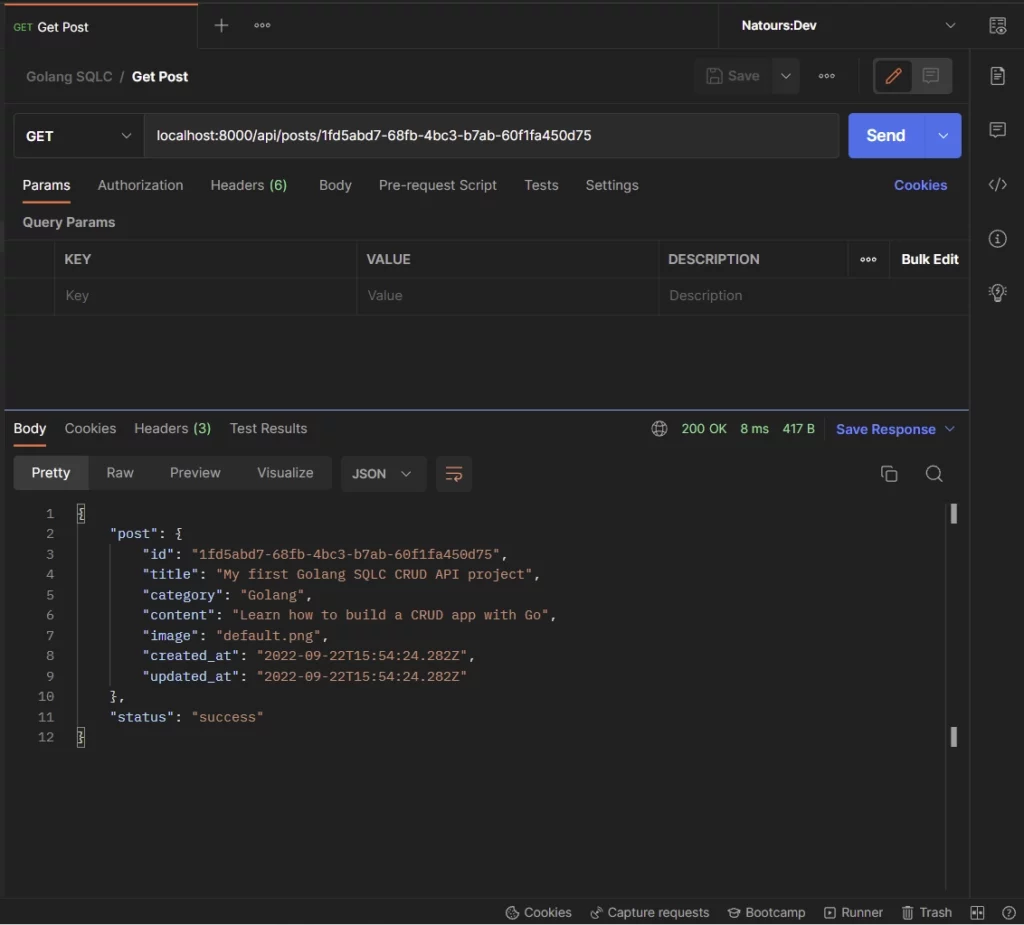Viewport: 1024px width, 925px height.
Task: Expand the Save options arrow
Action: pyautogui.click(x=786, y=76)
